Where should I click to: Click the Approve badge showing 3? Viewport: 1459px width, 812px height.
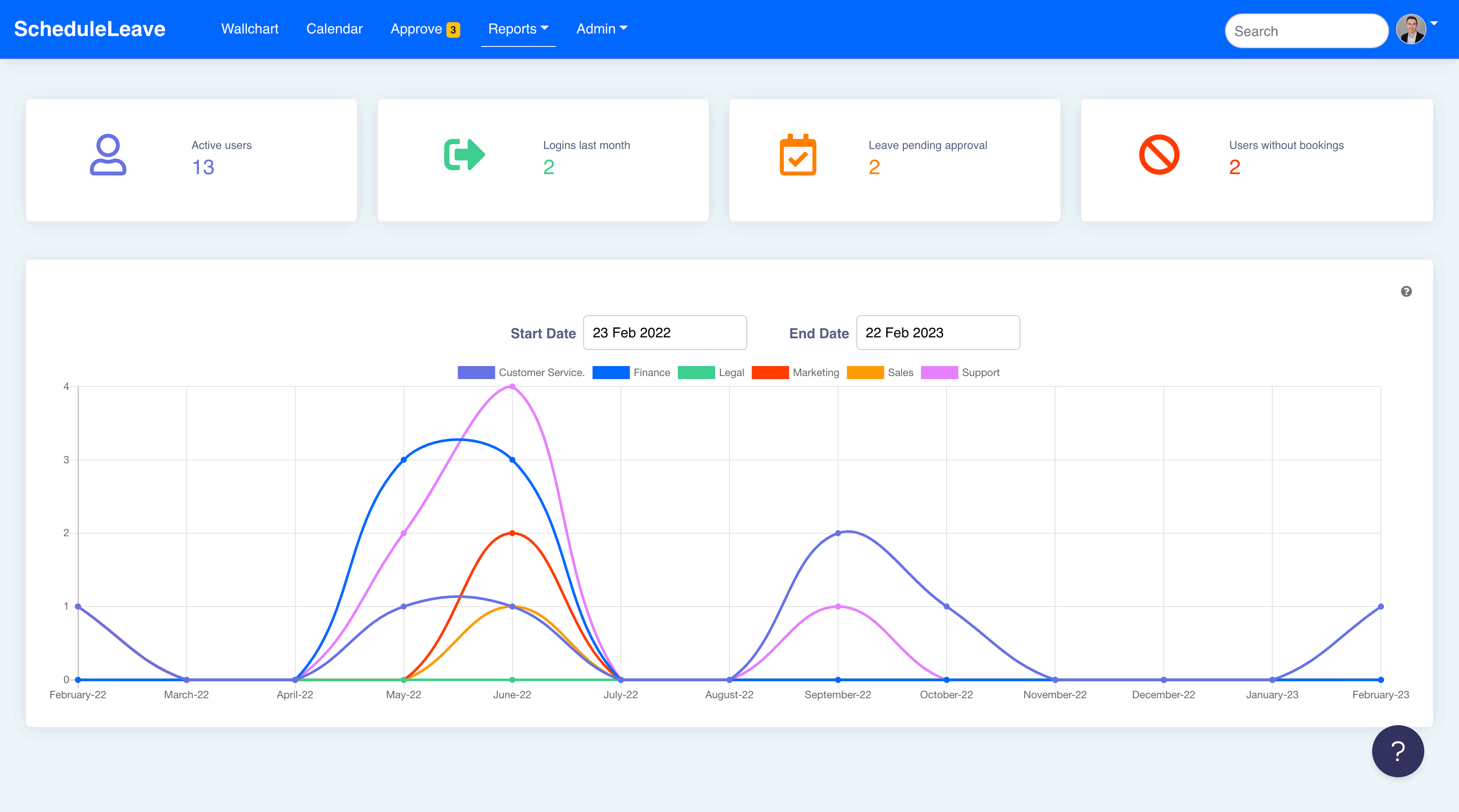pos(453,30)
